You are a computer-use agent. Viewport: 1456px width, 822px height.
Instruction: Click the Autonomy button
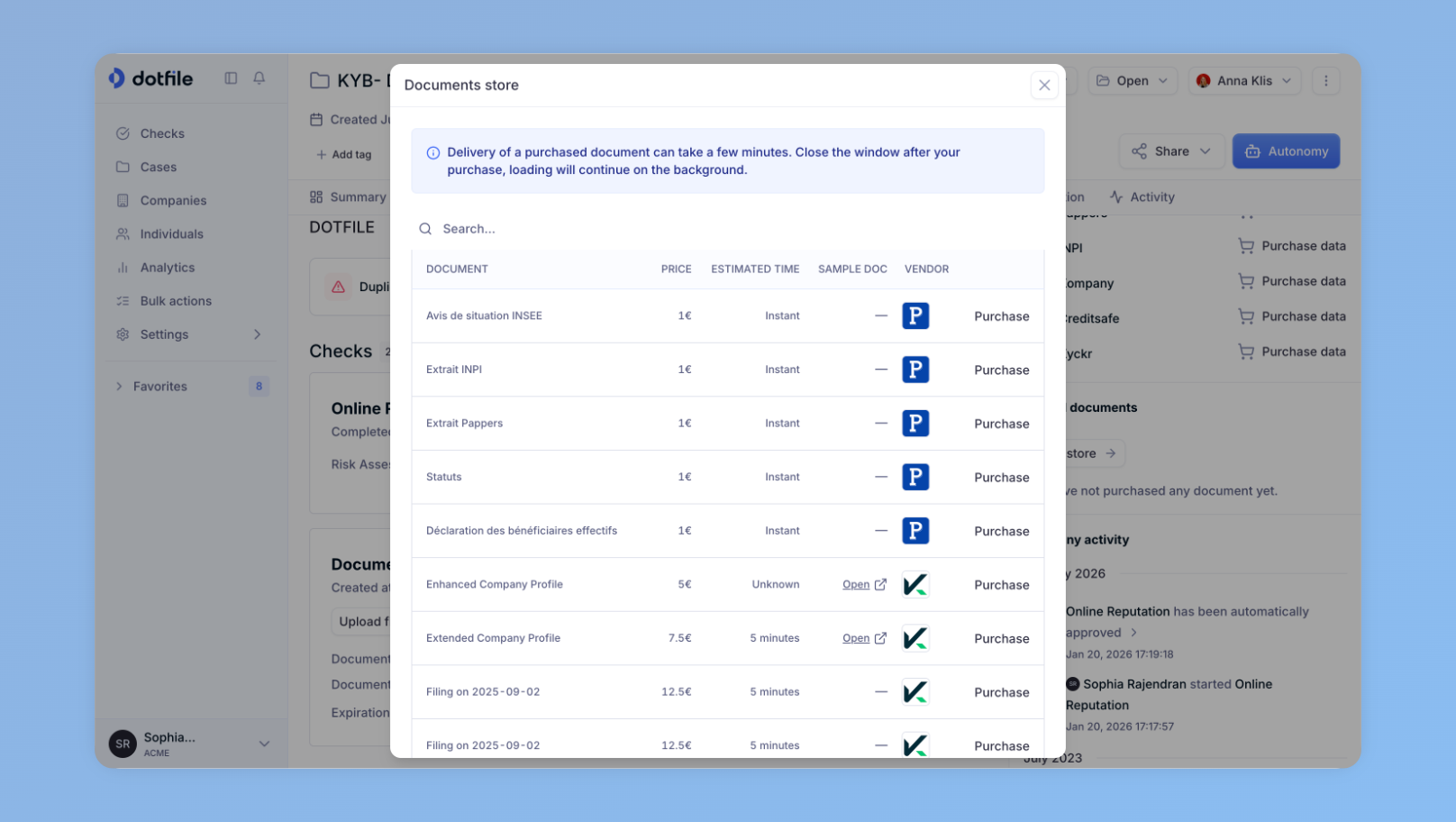[x=1286, y=151]
